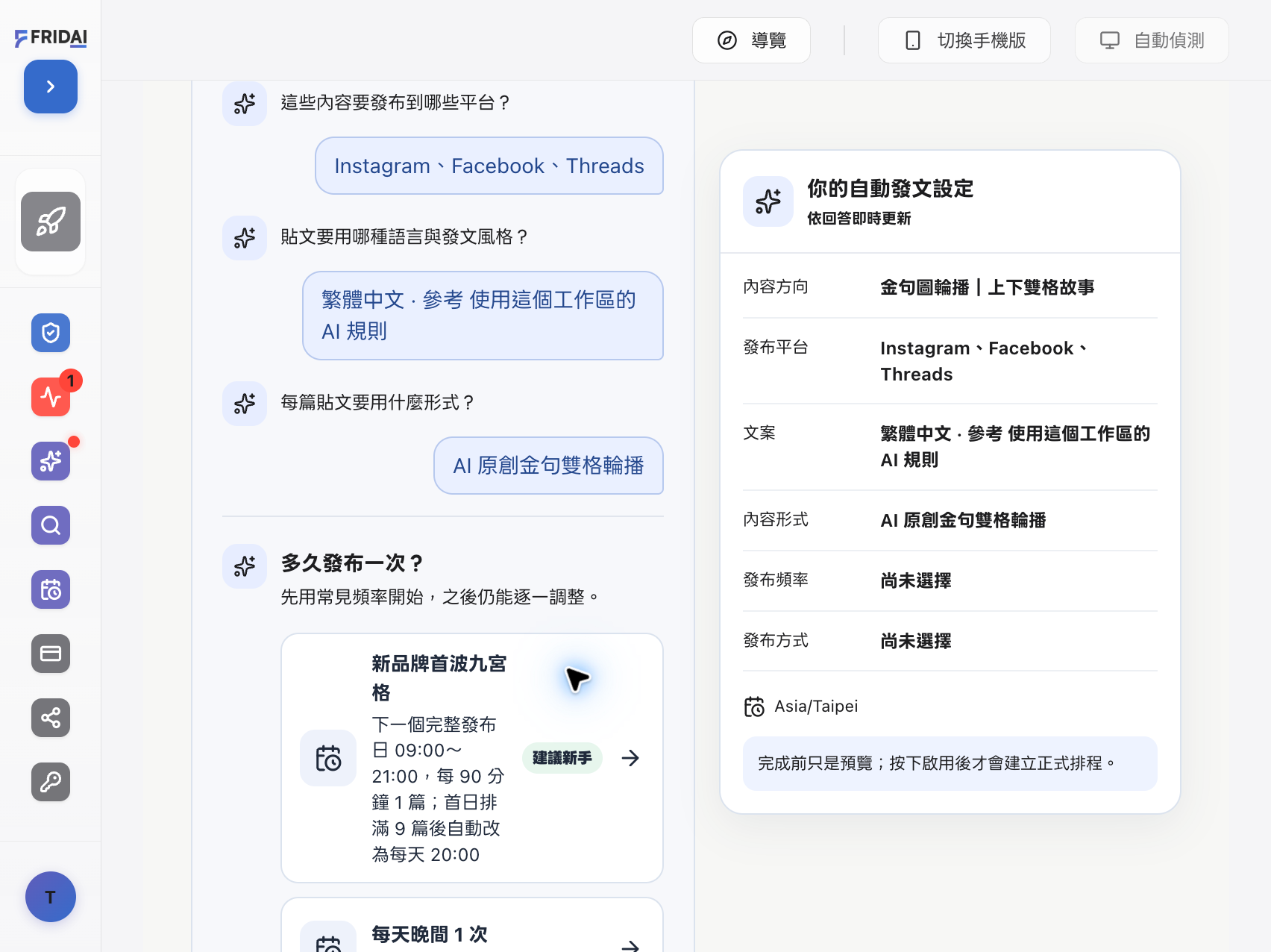Open the shield check icon in sidebar
This screenshot has width=1271, height=952.
[51, 333]
